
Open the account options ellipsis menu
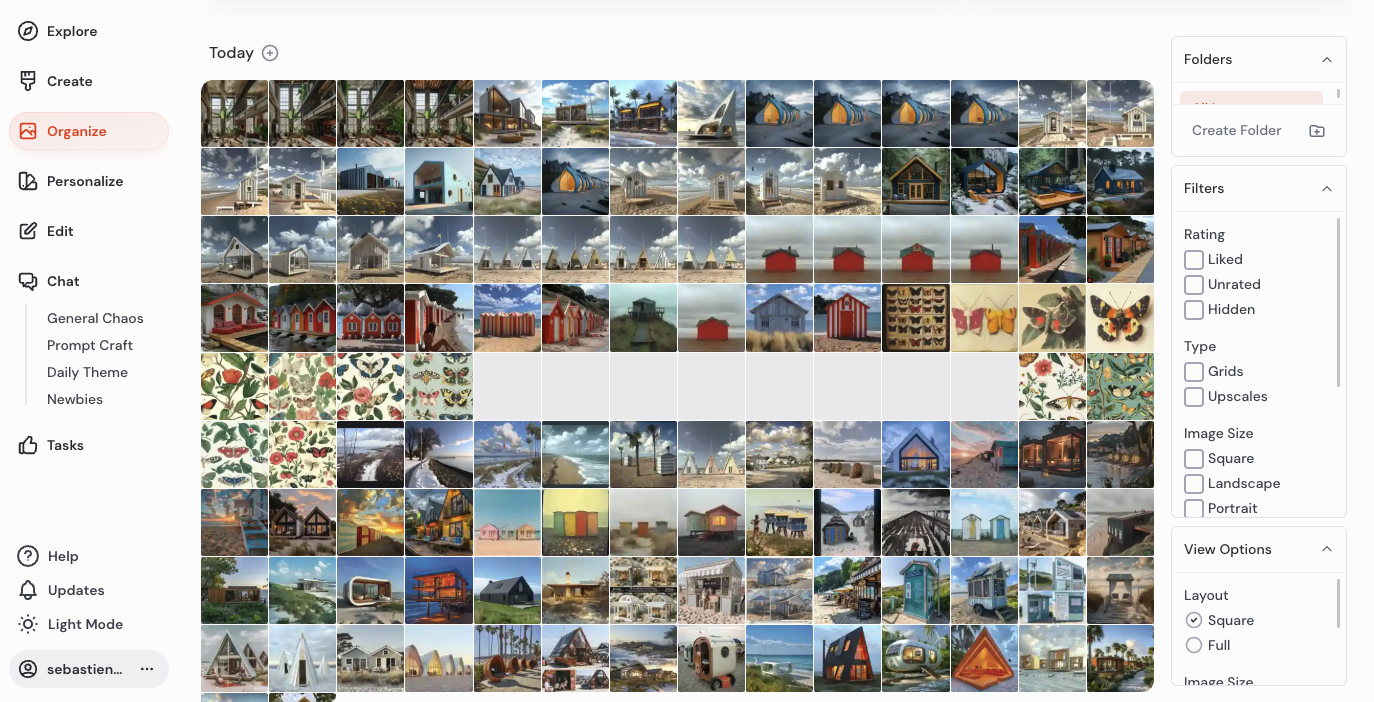click(x=147, y=669)
